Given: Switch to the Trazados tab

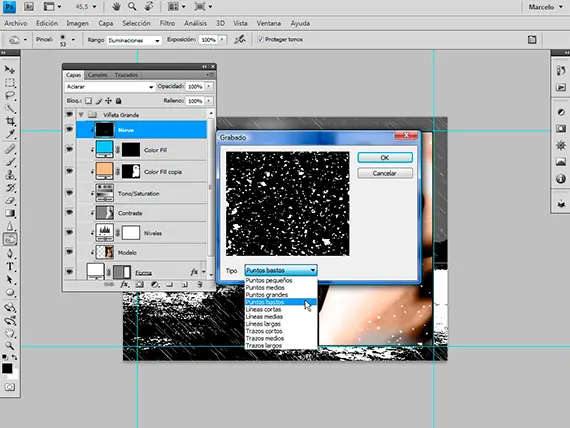Looking at the screenshot, I should pyautogui.click(x=126, y=75).
